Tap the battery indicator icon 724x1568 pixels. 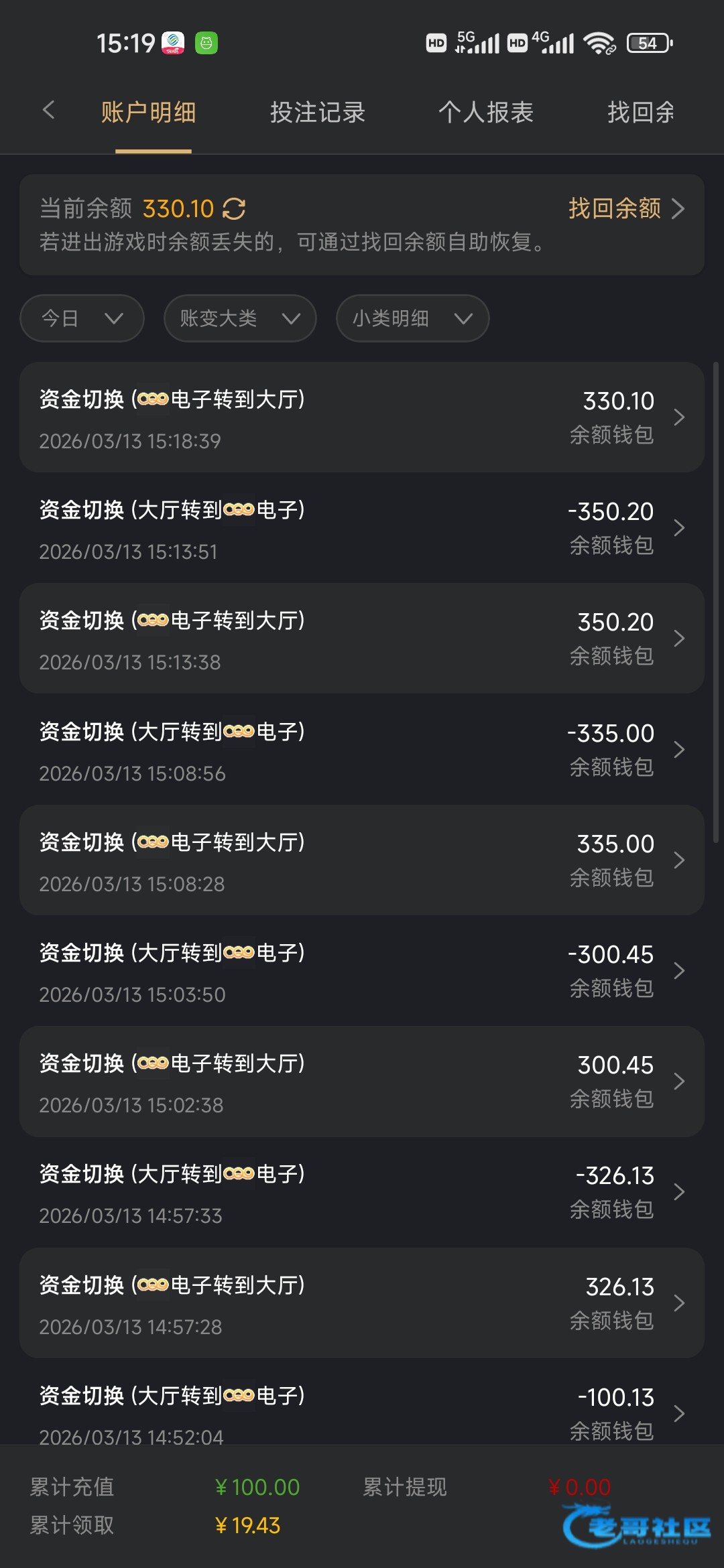pos(649,44)
